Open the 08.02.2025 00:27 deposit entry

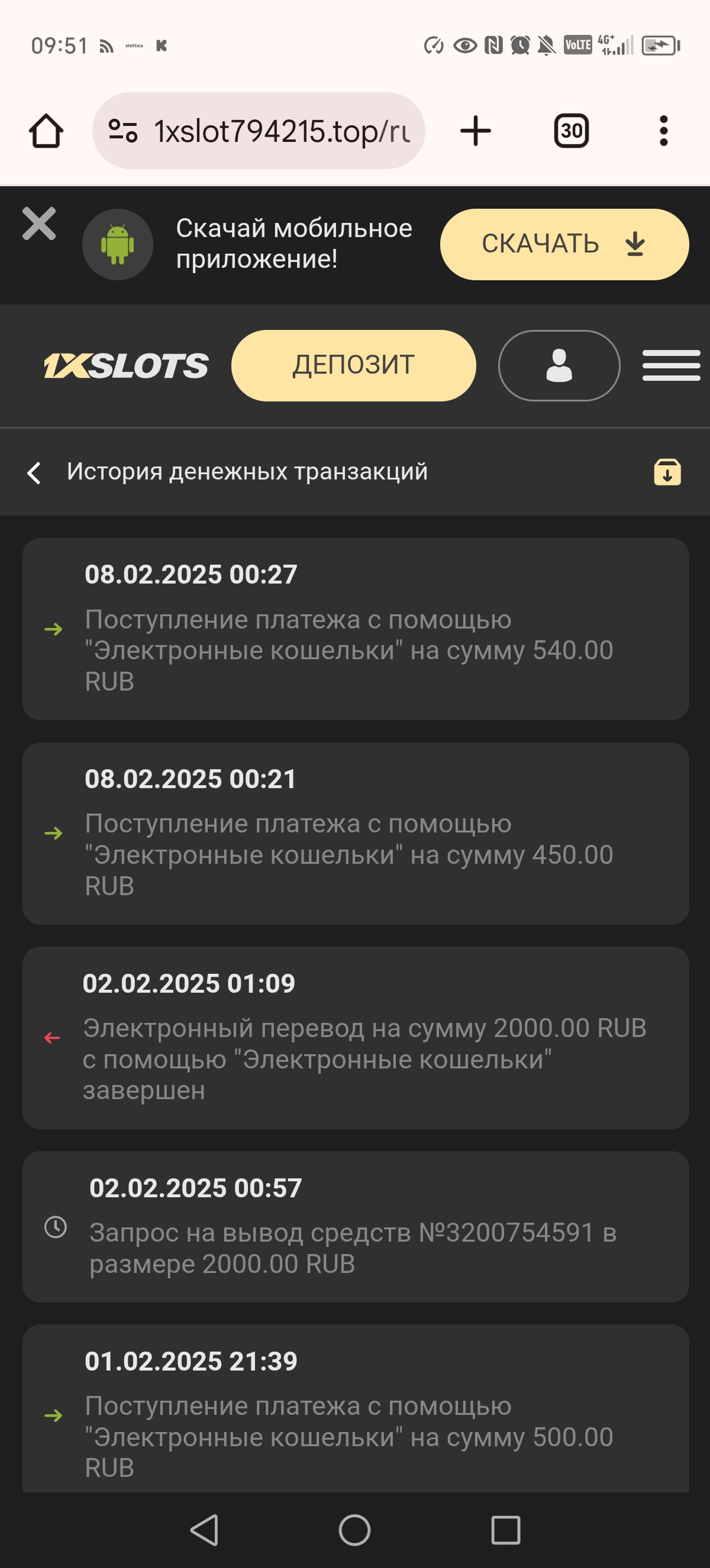pos(355,628)
